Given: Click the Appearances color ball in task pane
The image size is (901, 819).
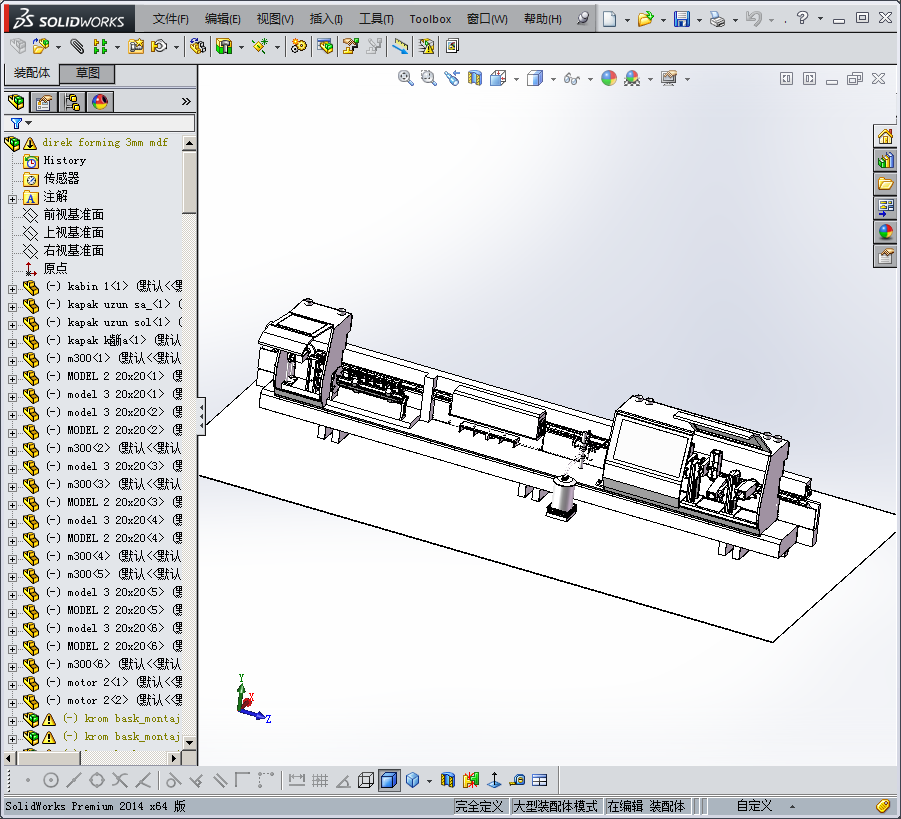Looking at the screenshot, I should click(886, 232).
